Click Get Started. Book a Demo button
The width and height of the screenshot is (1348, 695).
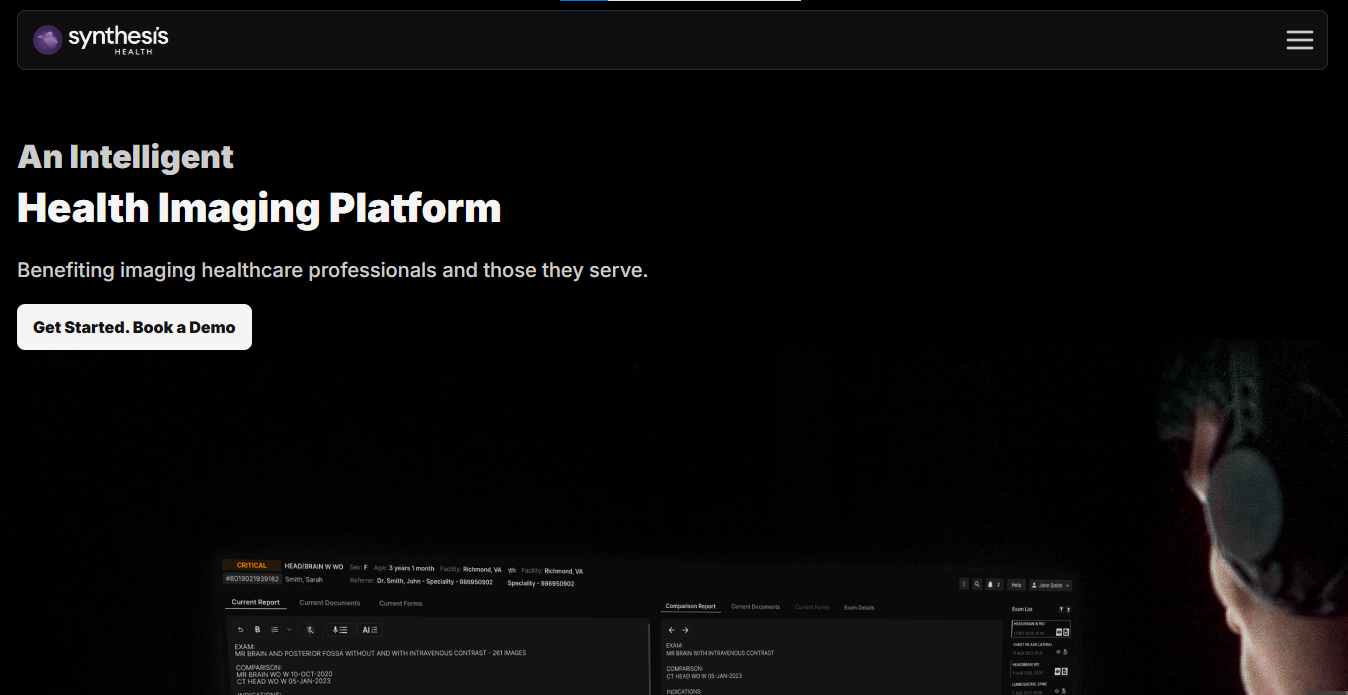pos(134,327)
